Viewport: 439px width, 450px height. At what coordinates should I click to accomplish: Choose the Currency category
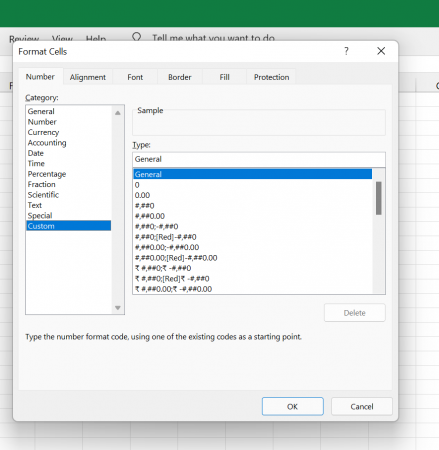click(43, 132)
